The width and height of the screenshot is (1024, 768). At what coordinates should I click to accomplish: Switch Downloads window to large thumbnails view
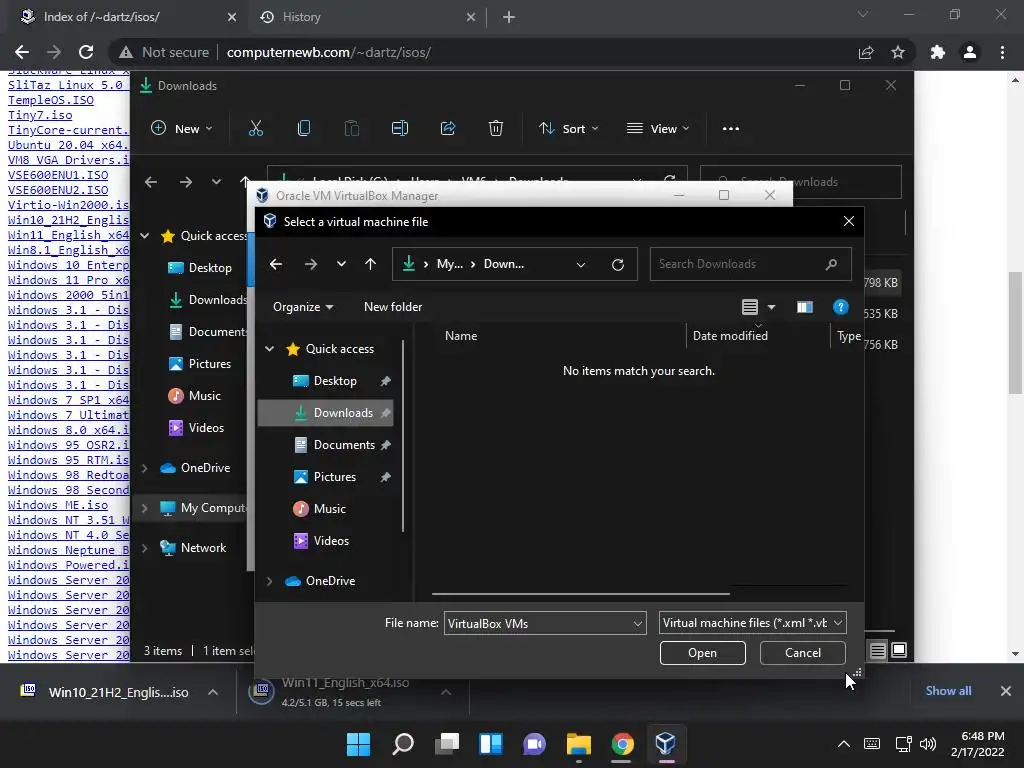(899, 650)
